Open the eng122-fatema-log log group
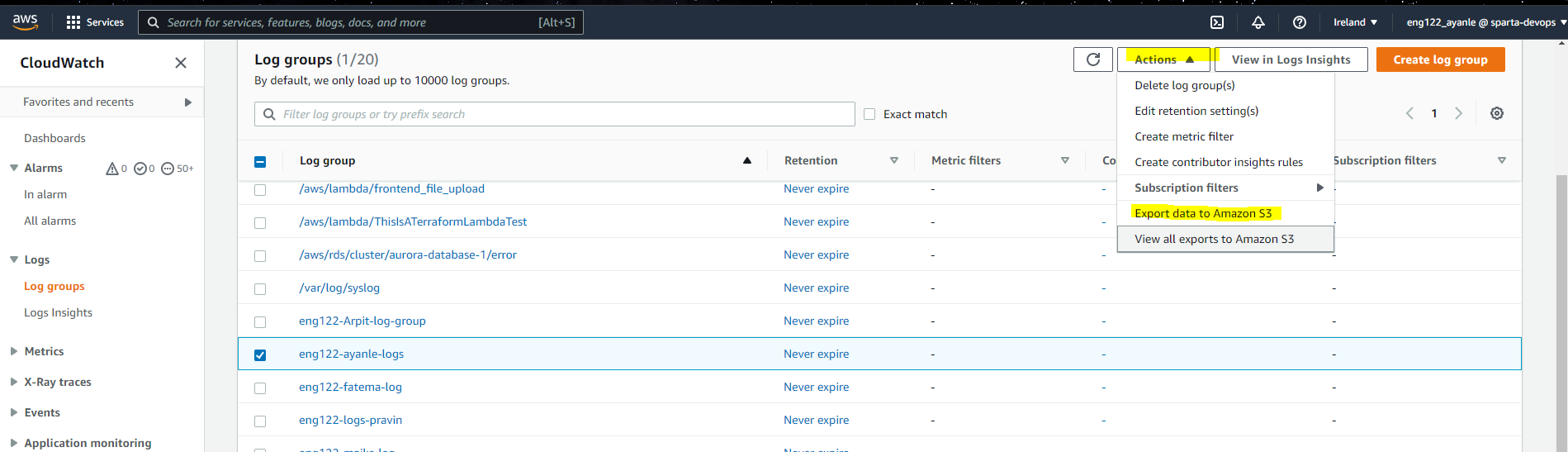Image resolution: width=1568 pixels, height=452 pixels. 350,387
